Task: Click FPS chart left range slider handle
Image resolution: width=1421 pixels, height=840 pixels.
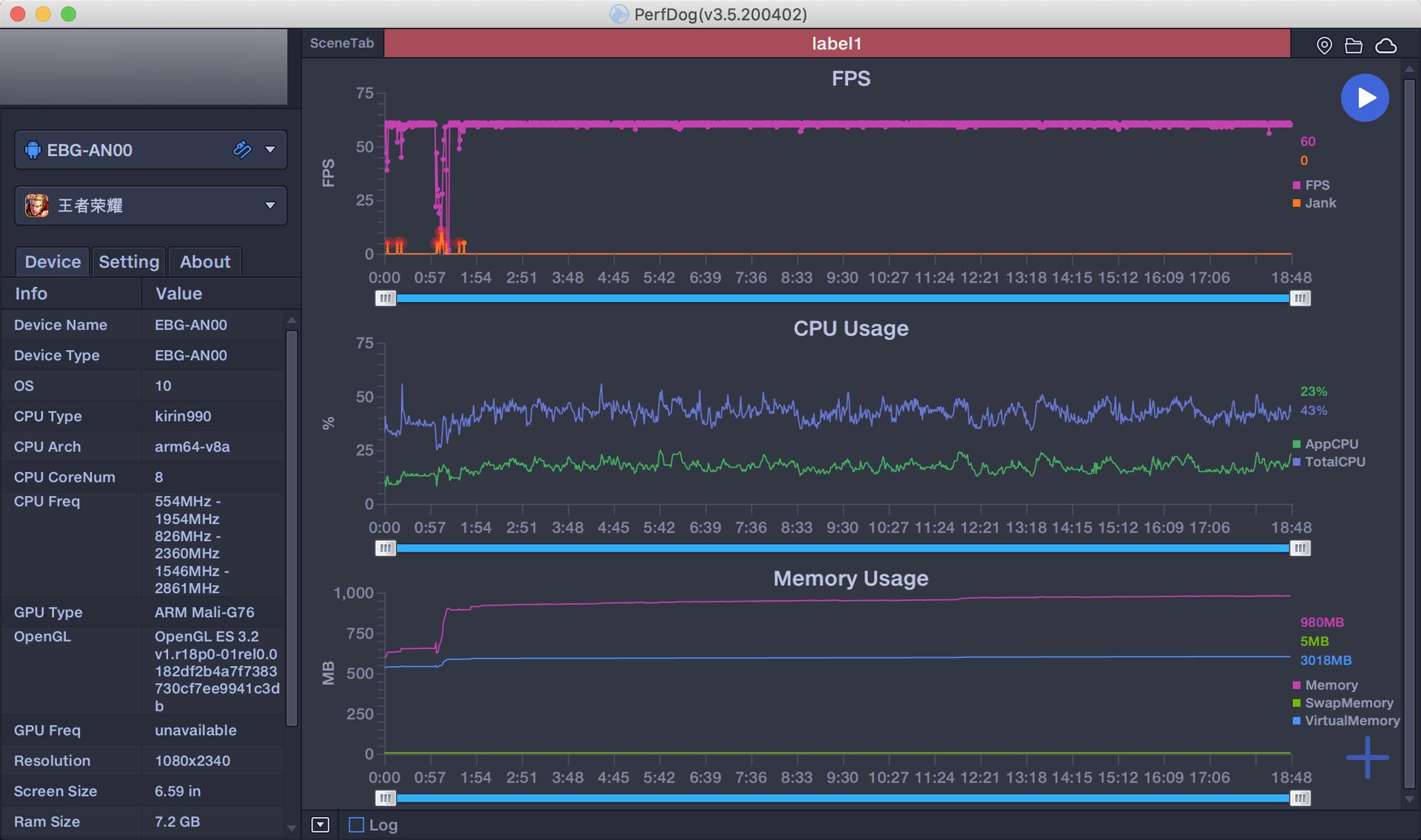Action: tap(385, 298)
